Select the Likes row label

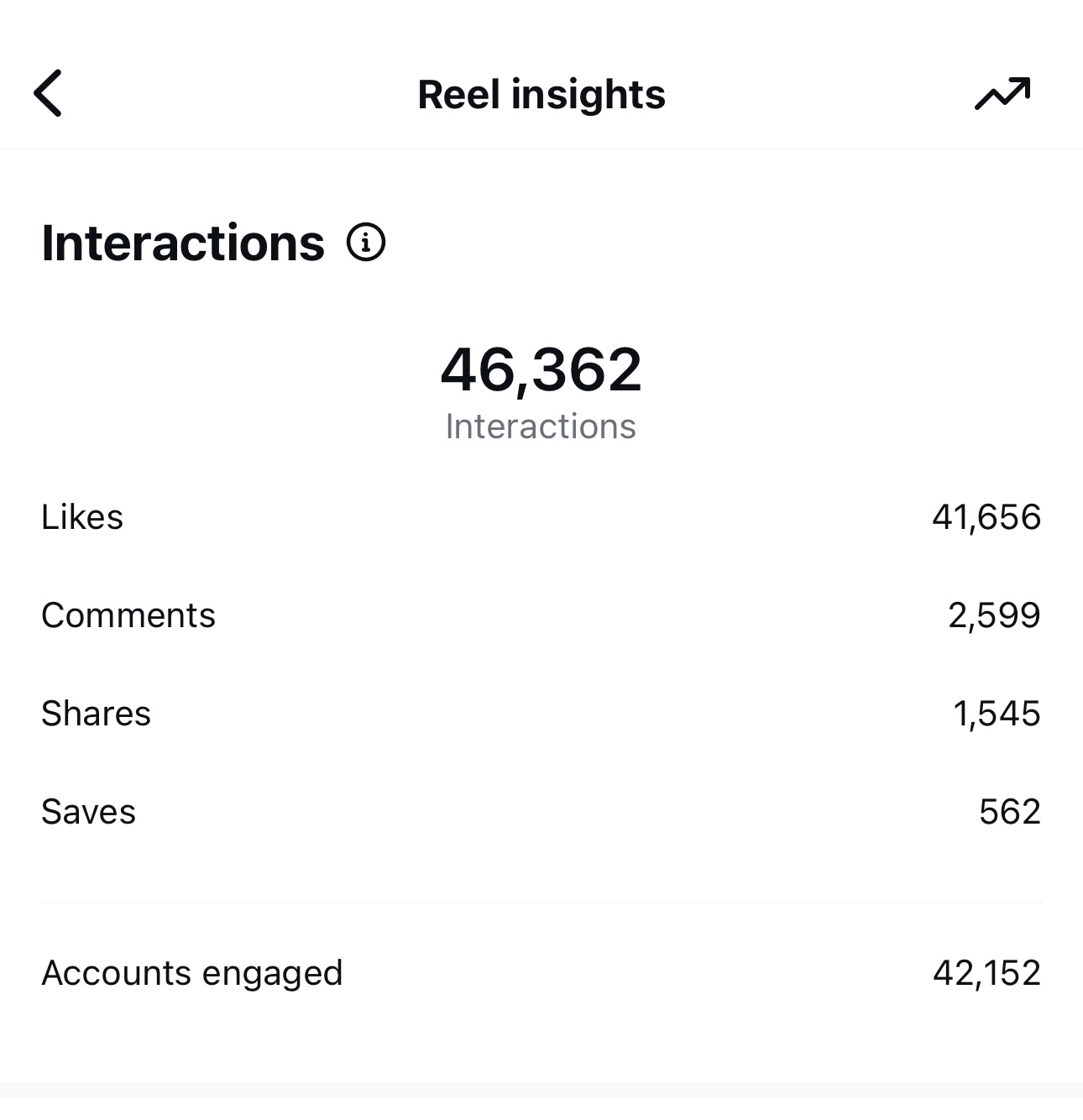(x=82, y=517)
